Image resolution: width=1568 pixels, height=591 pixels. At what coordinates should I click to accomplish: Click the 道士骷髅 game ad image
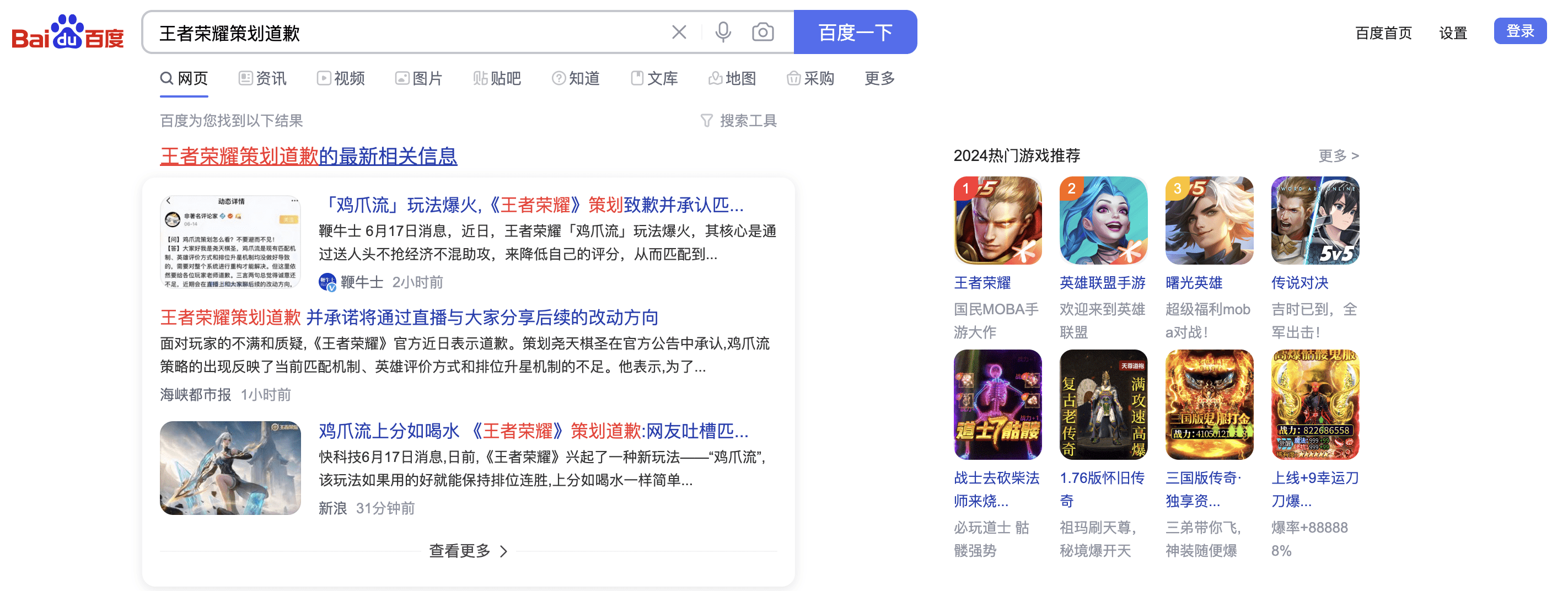point(998,405)
